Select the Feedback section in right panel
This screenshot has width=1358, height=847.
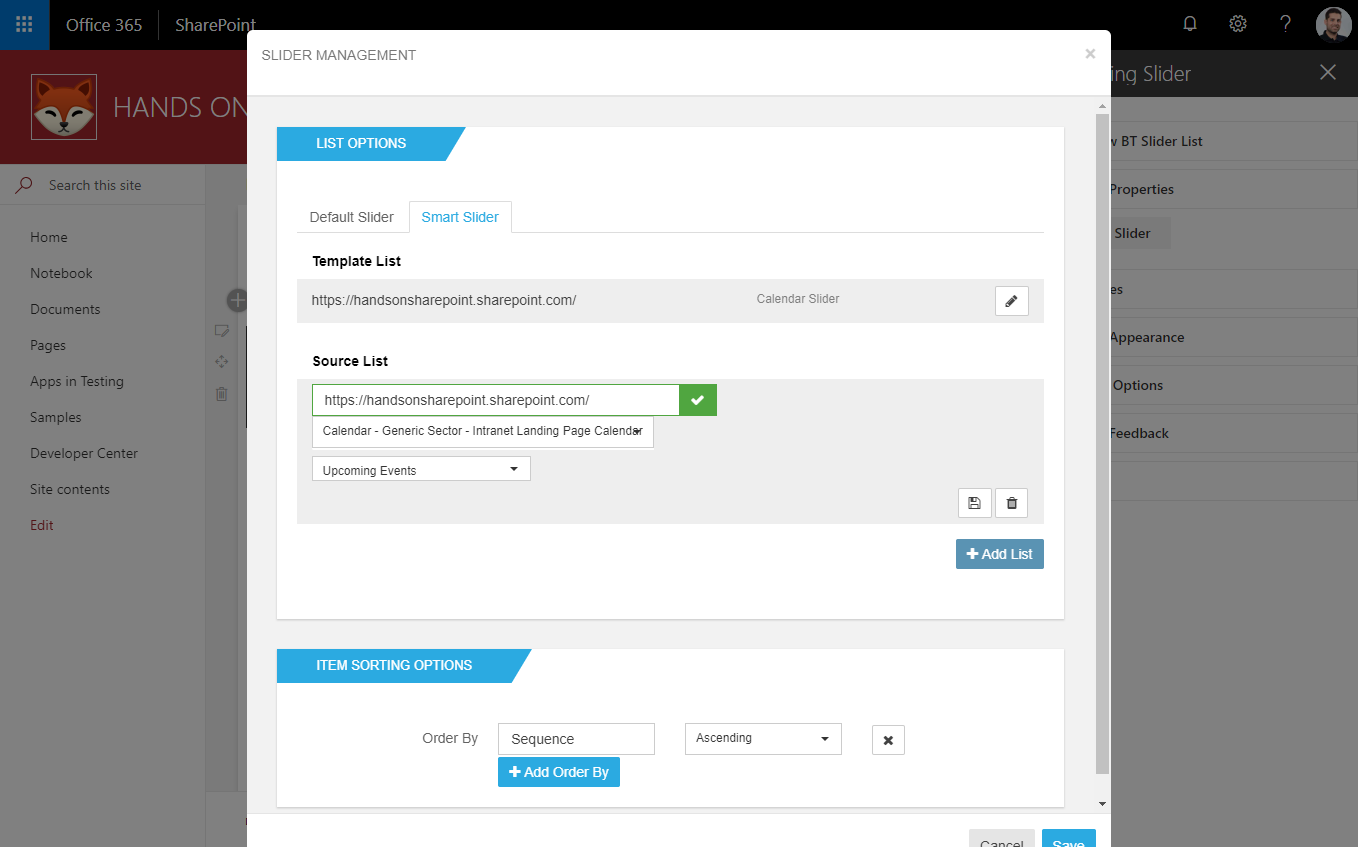(1142, 432)
